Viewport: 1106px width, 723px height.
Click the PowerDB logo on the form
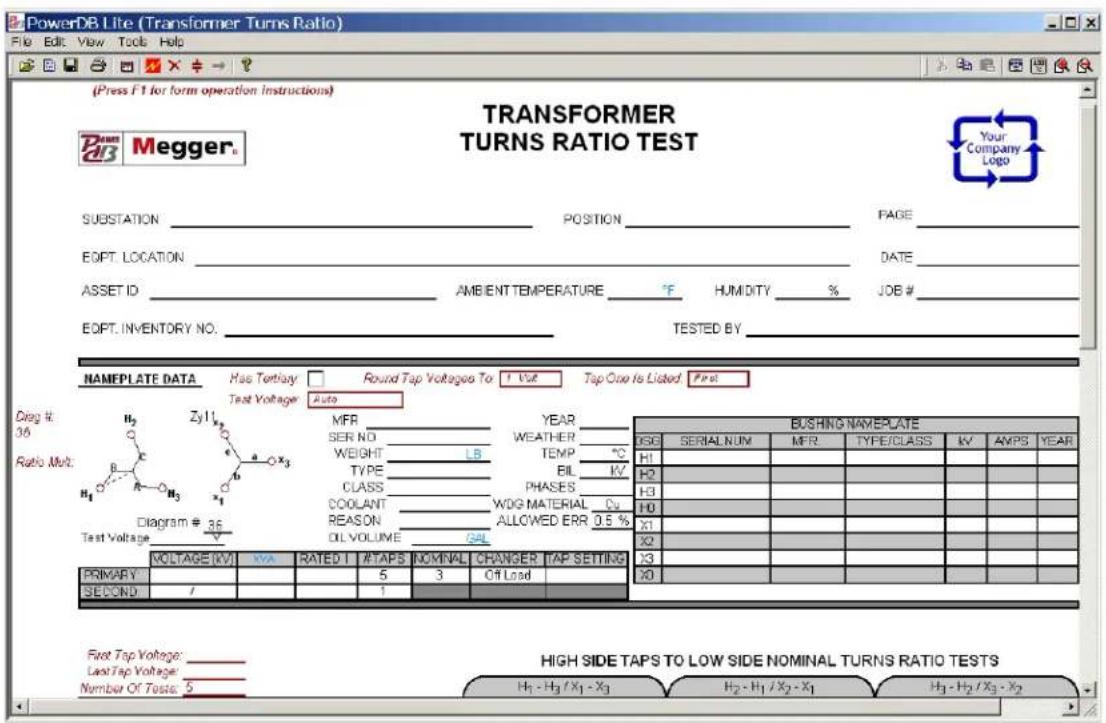click(100, 148)
